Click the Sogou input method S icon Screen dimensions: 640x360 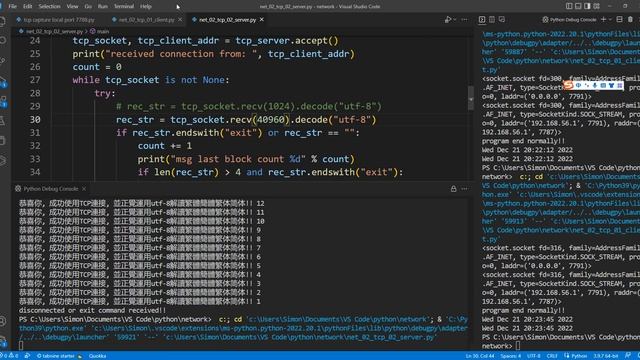point(569,85)
